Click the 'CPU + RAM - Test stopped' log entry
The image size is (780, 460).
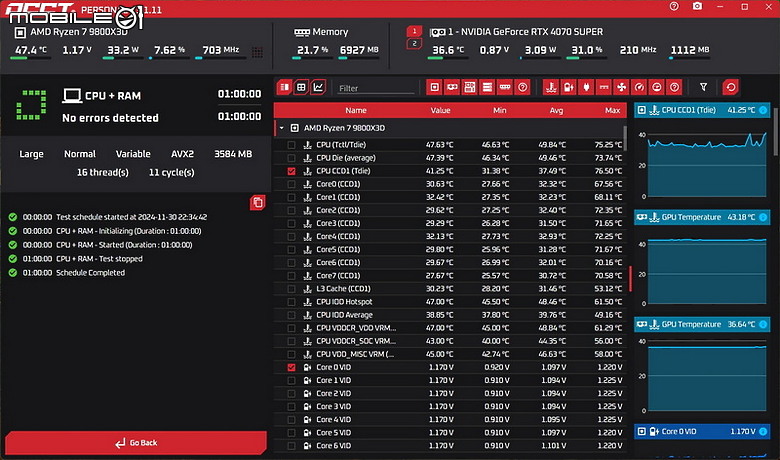pos(99,259)
